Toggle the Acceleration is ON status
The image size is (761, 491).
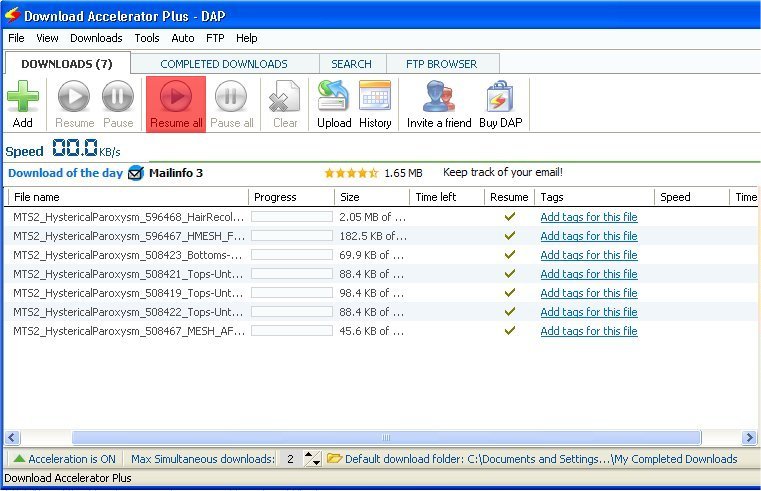tap(72, 459)
